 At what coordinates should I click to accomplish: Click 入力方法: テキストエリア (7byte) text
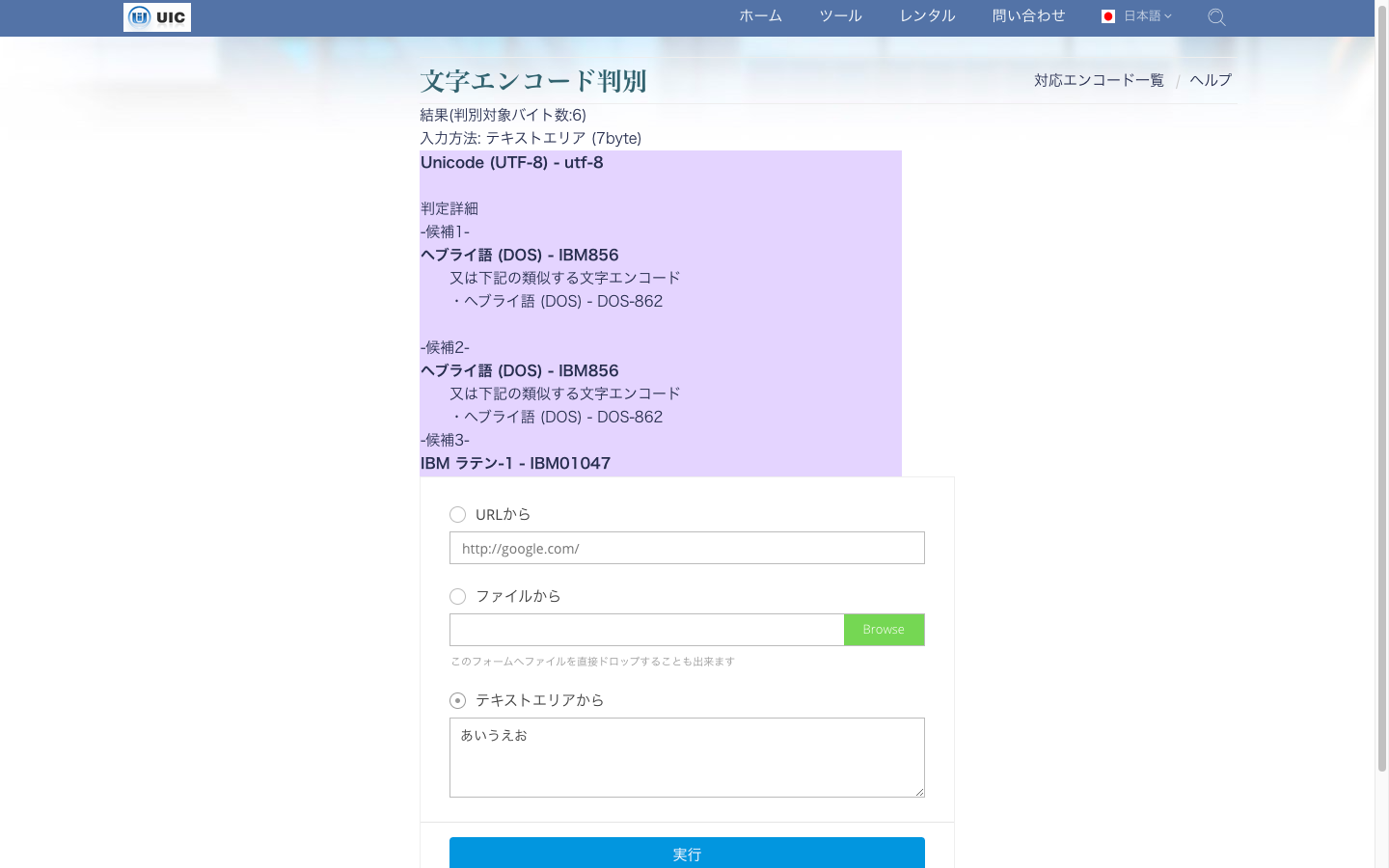tap(531, 138)
